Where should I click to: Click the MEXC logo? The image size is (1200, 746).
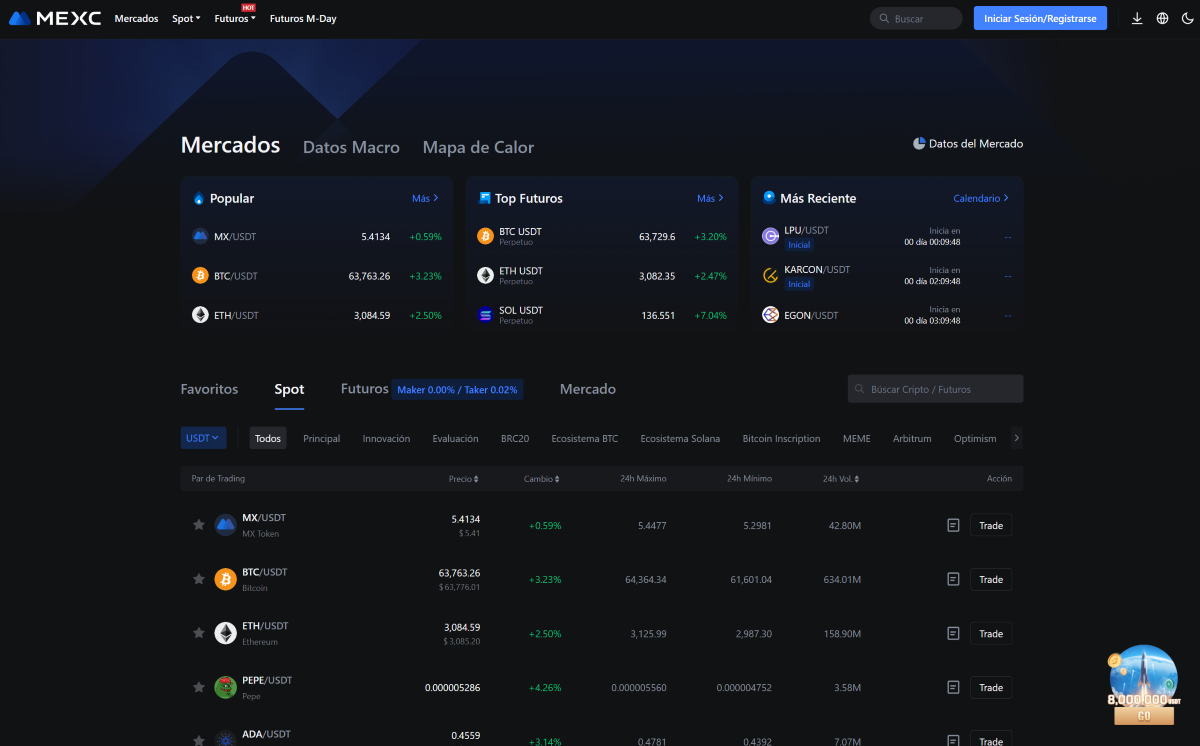click(55, 18)
